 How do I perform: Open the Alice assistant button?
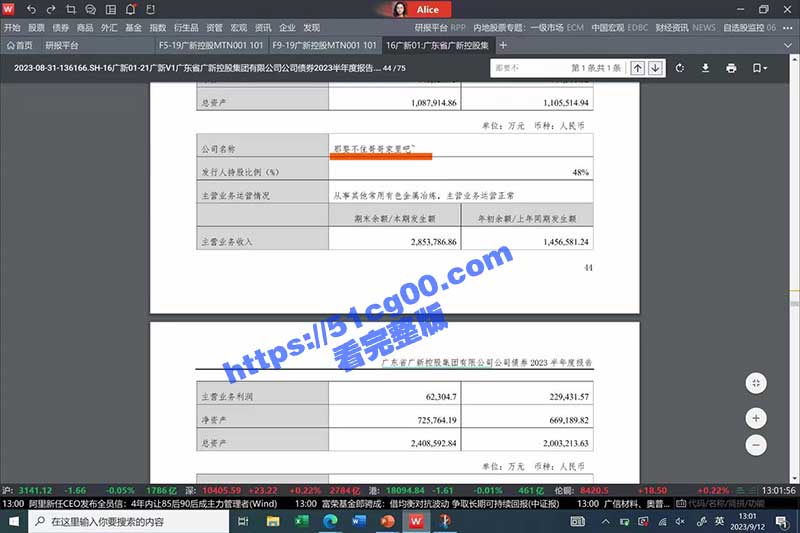click(421, 9)
